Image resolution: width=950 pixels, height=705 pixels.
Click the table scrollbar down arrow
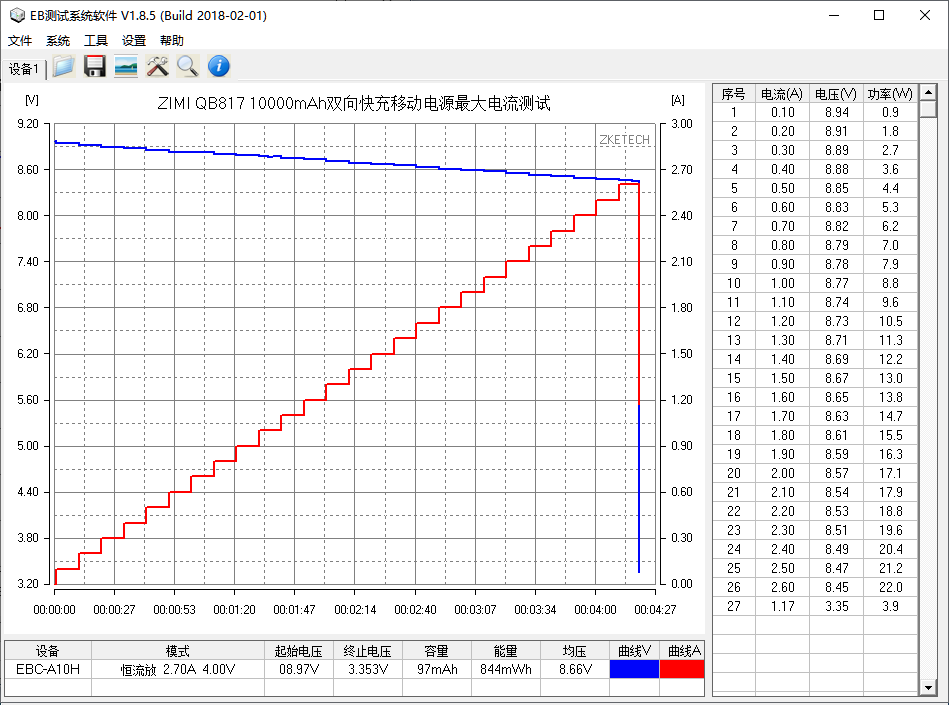928,687
